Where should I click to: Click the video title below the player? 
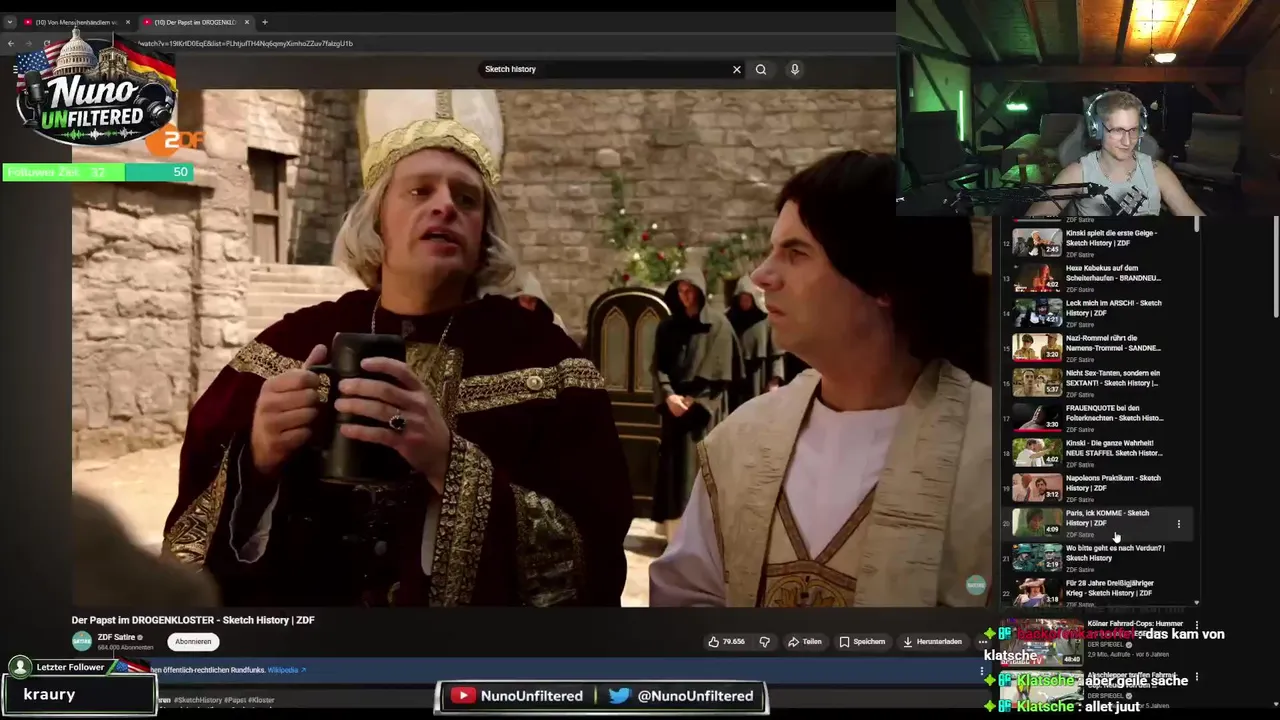[193, 620]
